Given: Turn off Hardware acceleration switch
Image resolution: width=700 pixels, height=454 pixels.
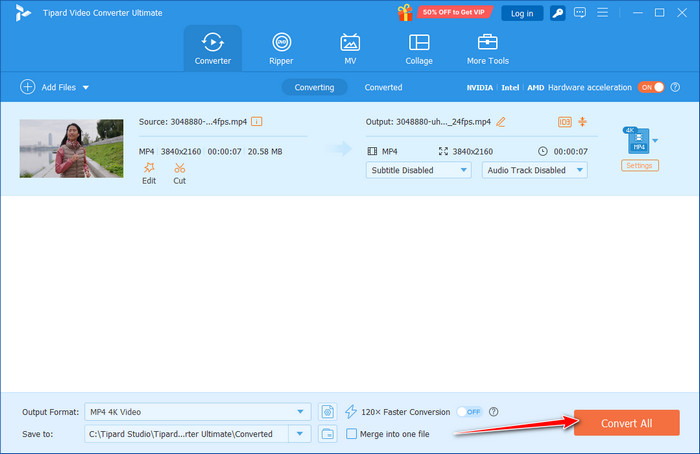Looking at the screenshot, I should pos(652,87).
